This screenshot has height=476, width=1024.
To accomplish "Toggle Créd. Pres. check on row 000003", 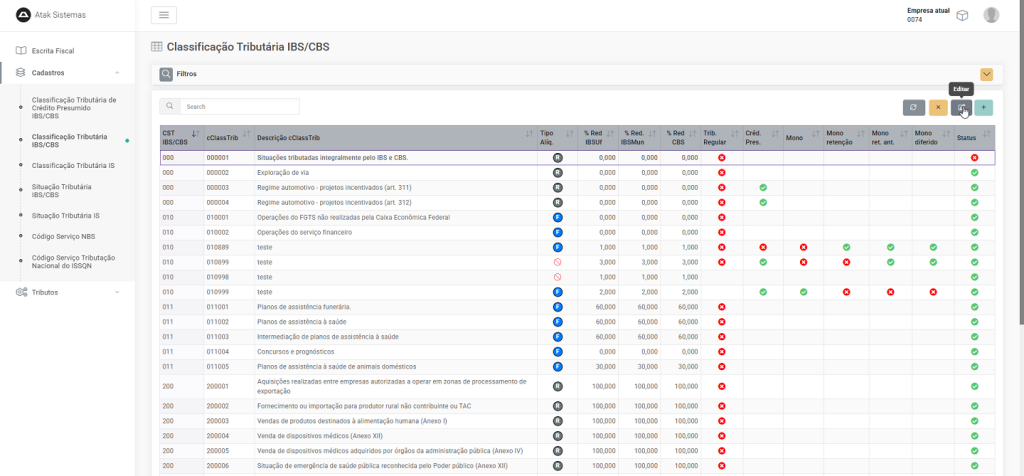I will (762, 188).
